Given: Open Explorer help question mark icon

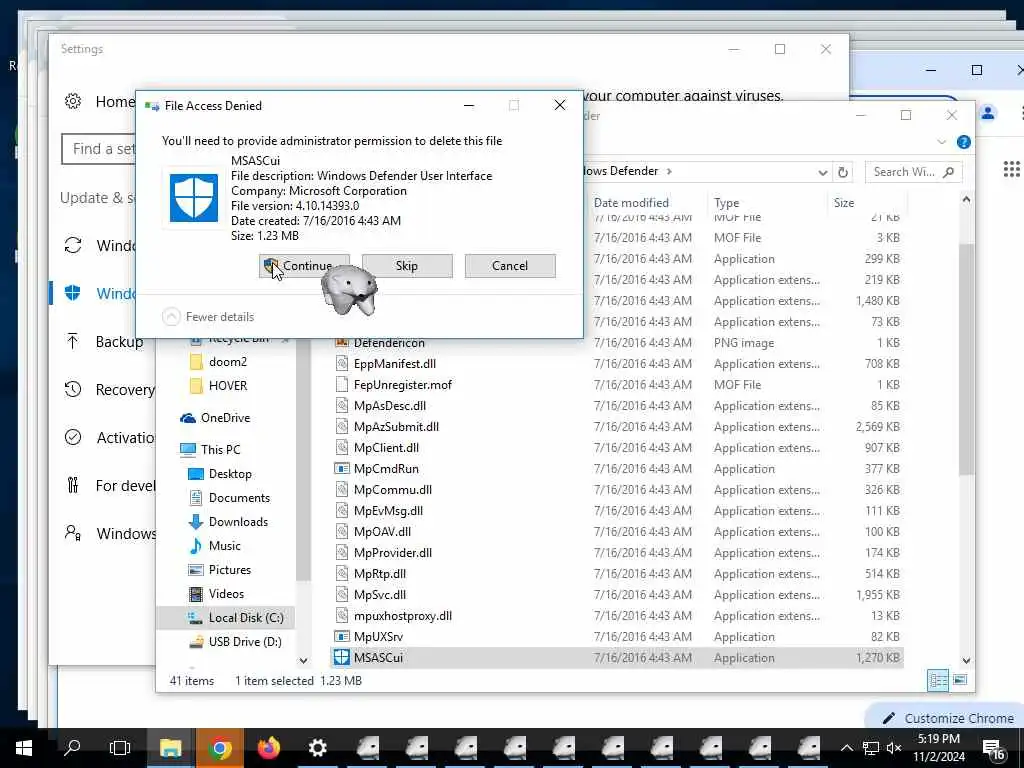Looking at the screenshot, I should [963, 142].
